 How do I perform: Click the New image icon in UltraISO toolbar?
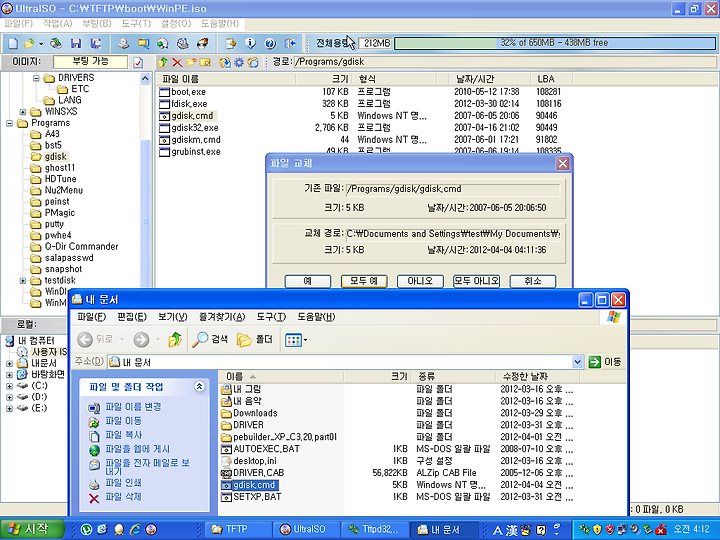pos(13,44)
